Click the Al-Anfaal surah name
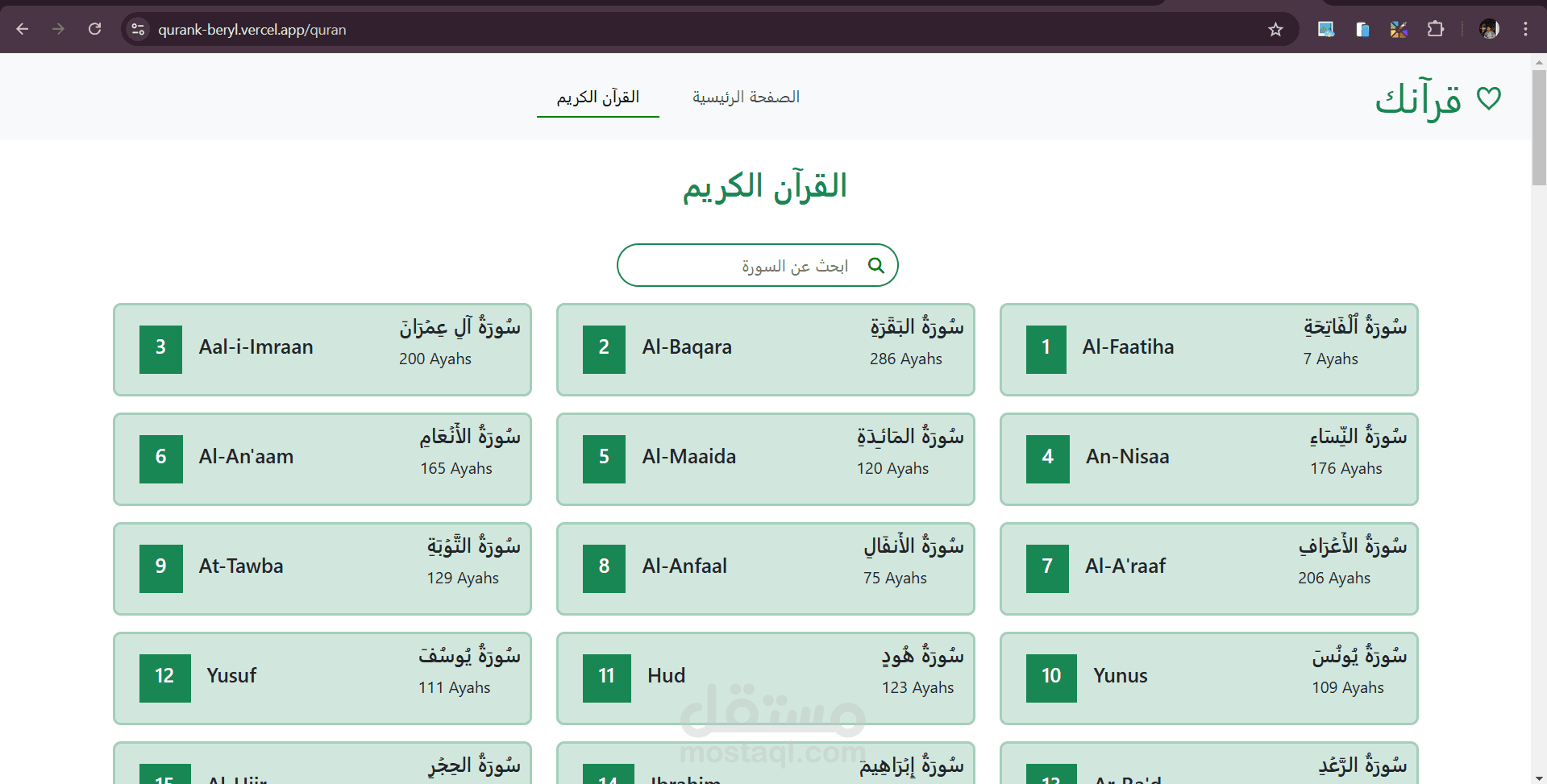This screenshot has width=1547, height=784. click(x=684, y=566)
